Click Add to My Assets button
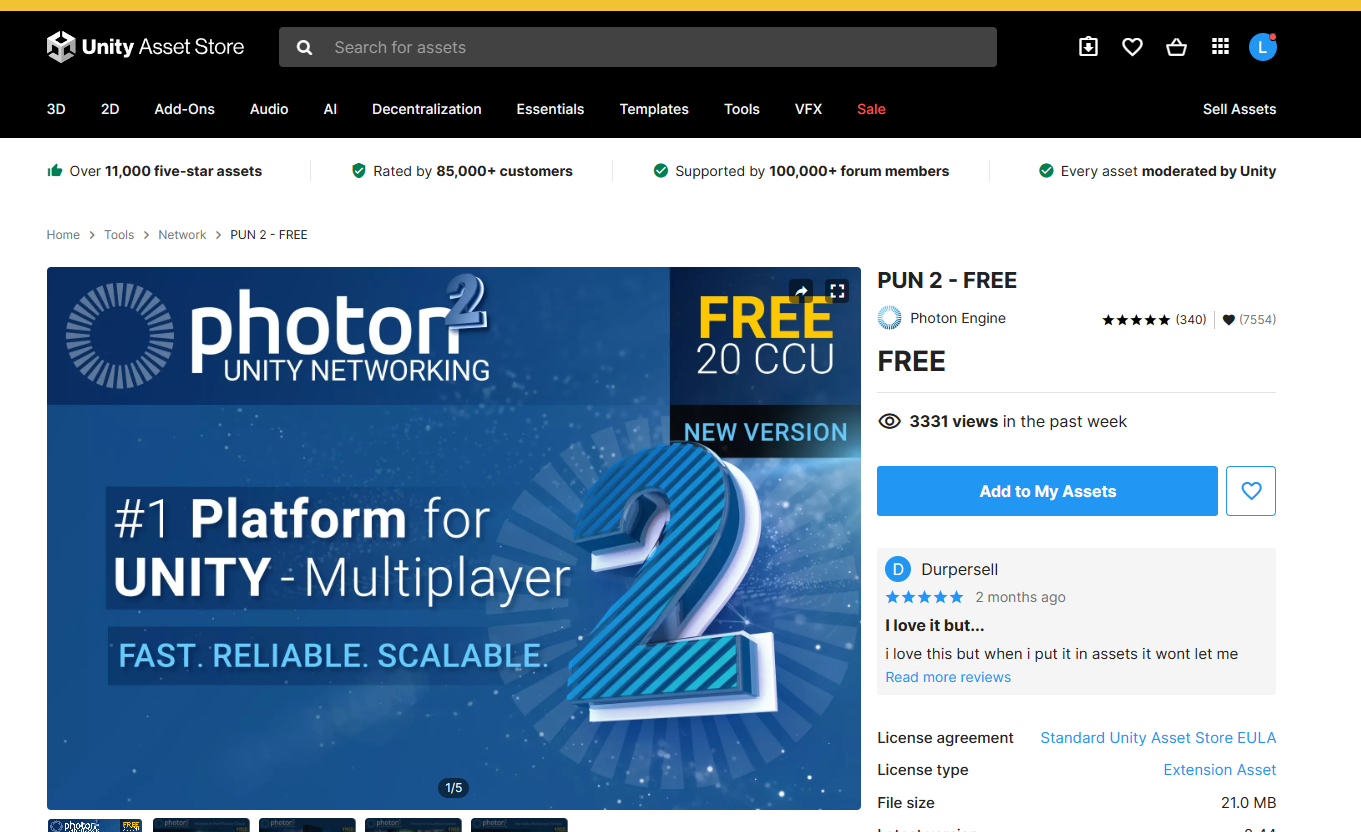The image size is (1361, 832). [1047, 491]
